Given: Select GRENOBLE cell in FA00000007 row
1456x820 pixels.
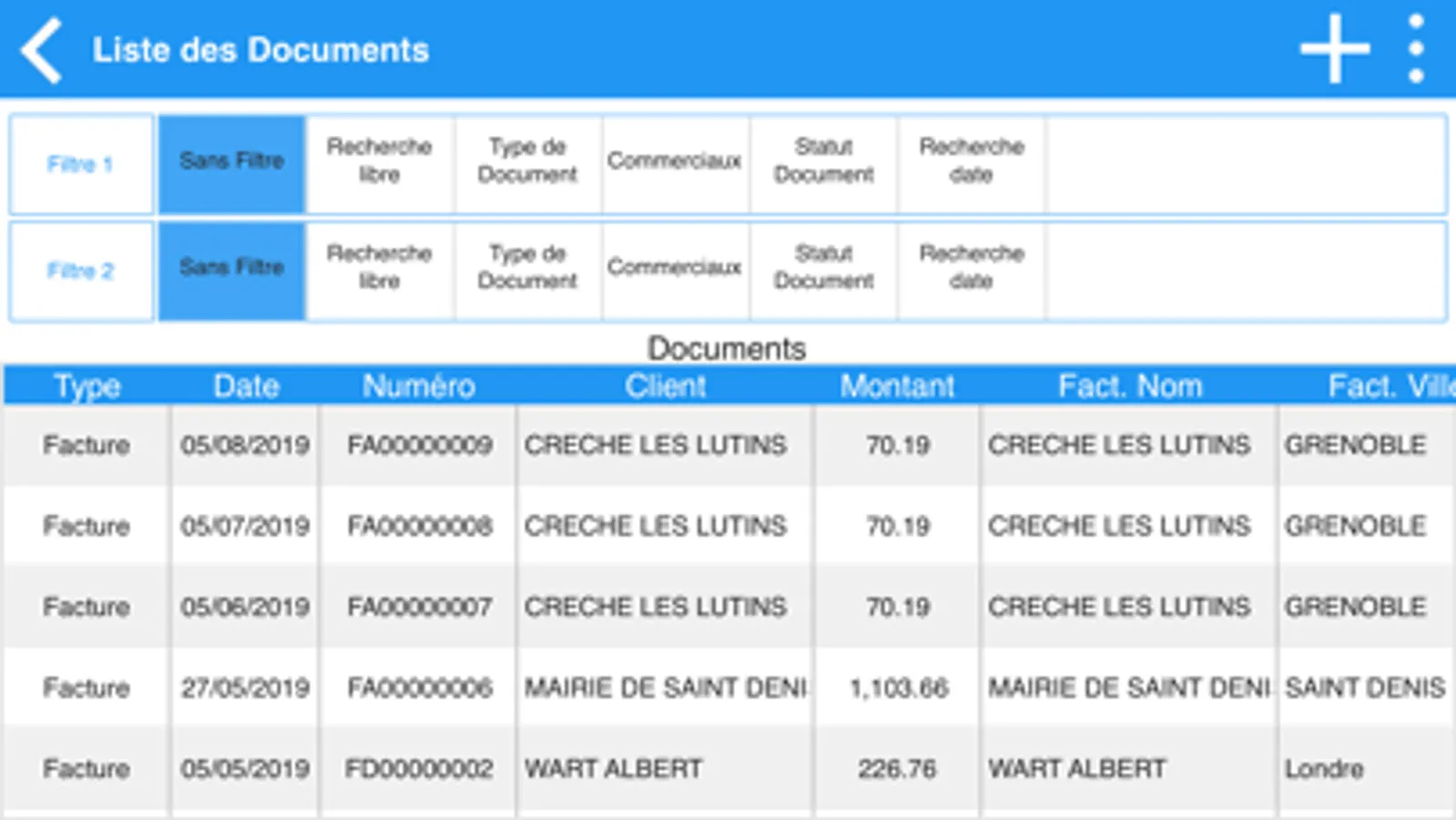Looking at the screenshot, I should click(x=1368, y=607).
